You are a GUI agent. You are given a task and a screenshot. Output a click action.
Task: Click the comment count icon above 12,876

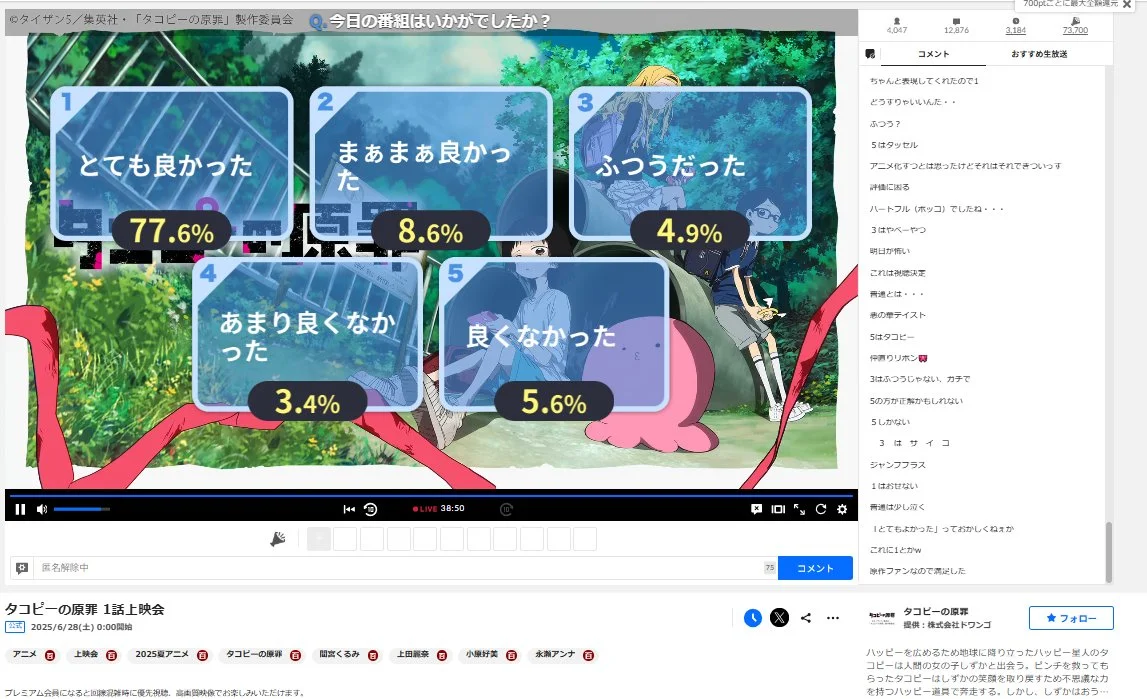[x=956, y=21]
